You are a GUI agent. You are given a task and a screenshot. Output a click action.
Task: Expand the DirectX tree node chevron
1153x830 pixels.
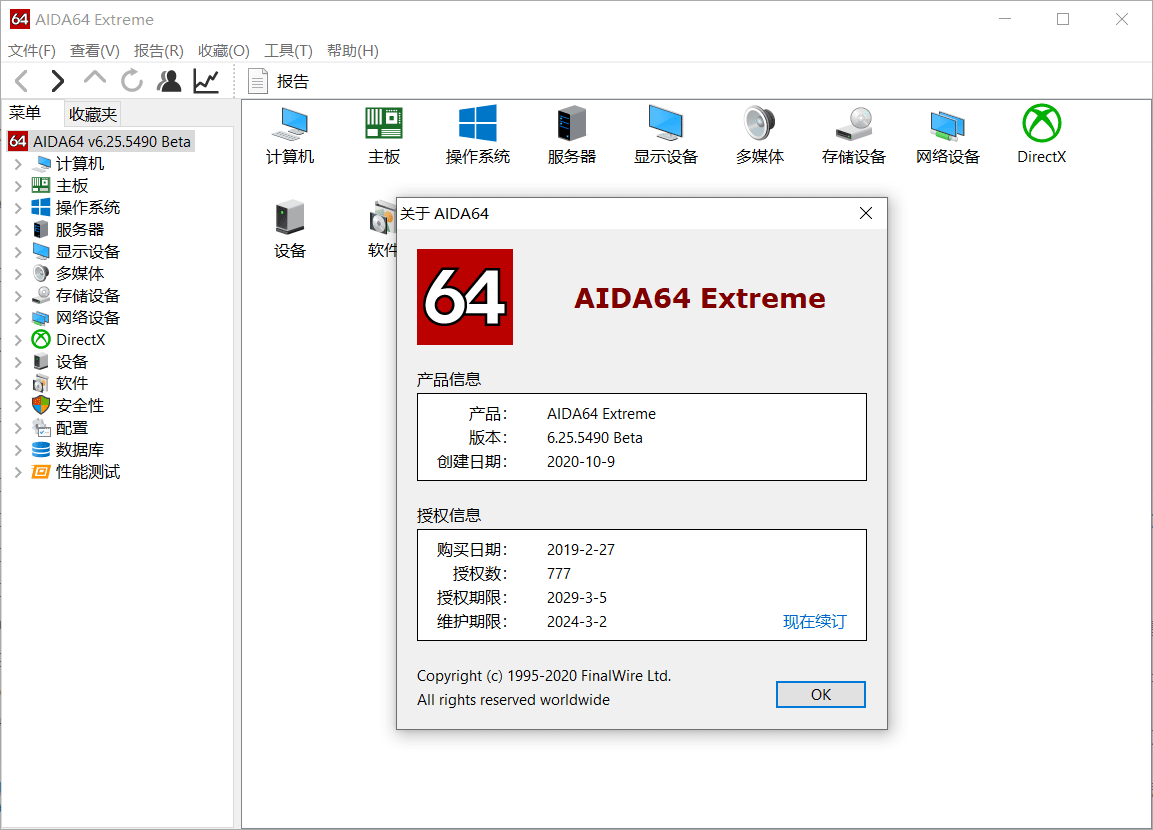(x=18, y=340)
